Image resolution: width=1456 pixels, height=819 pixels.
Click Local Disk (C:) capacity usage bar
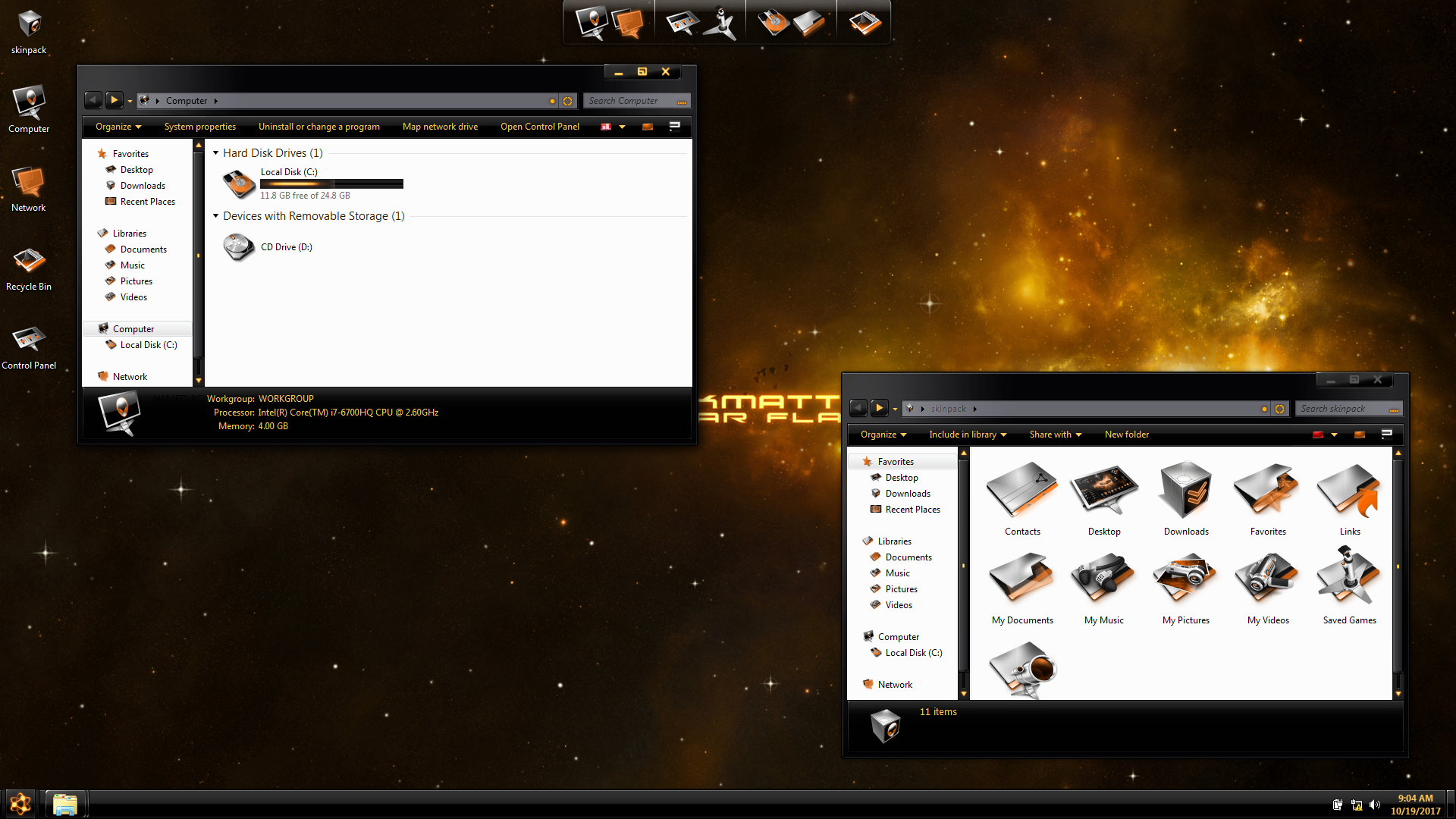click(x=331, y=184)
